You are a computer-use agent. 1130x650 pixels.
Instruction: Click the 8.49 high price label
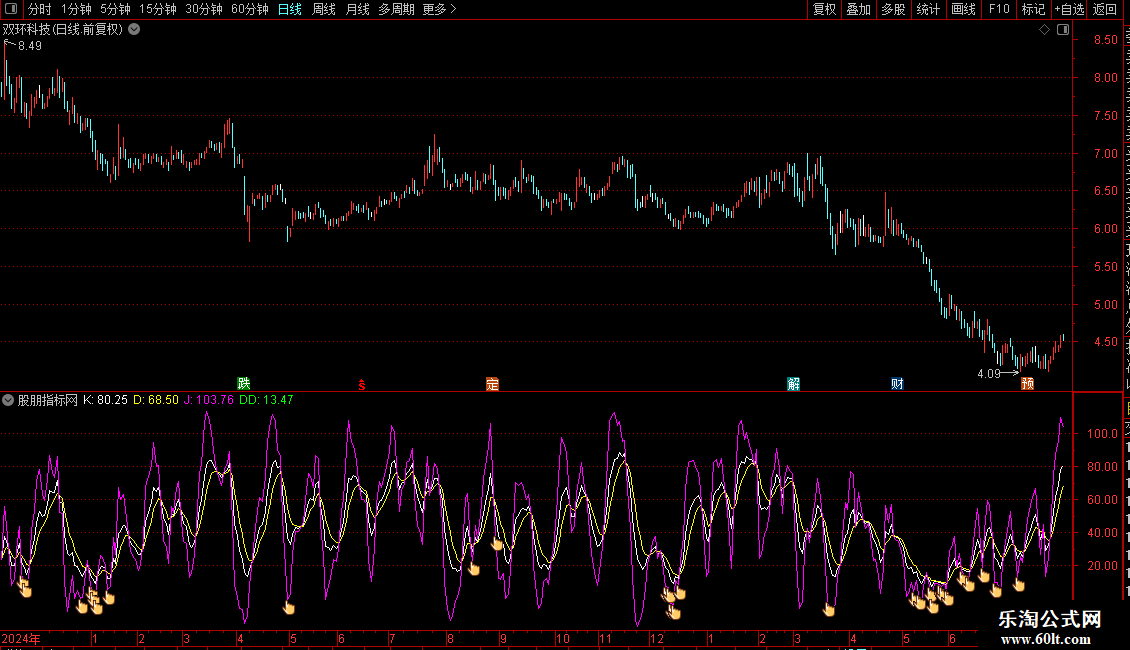30,45
